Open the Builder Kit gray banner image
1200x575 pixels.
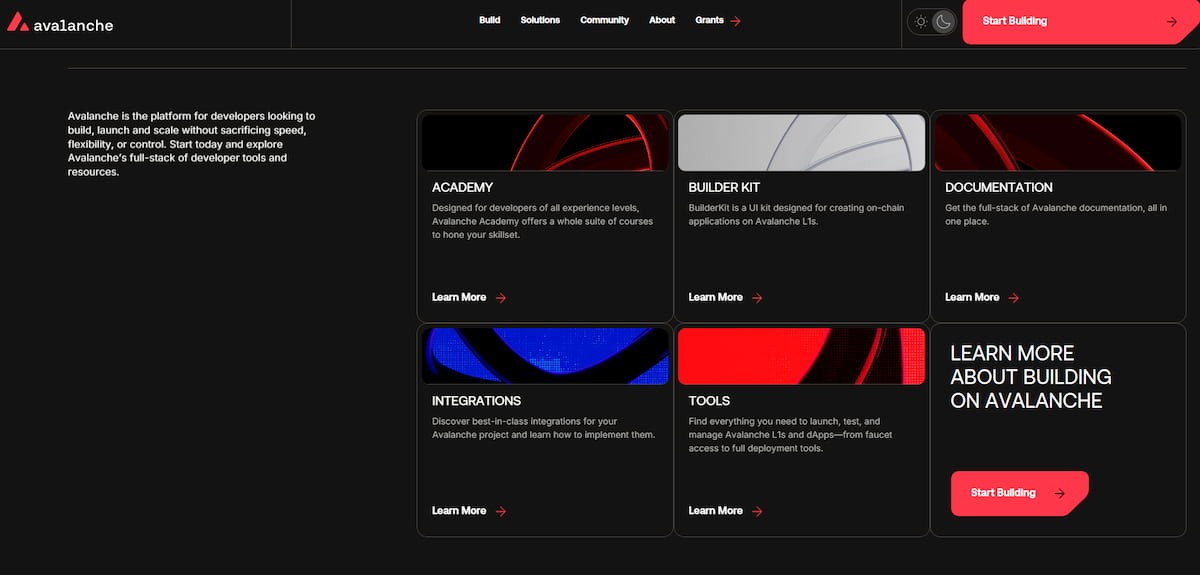(802, 142)
